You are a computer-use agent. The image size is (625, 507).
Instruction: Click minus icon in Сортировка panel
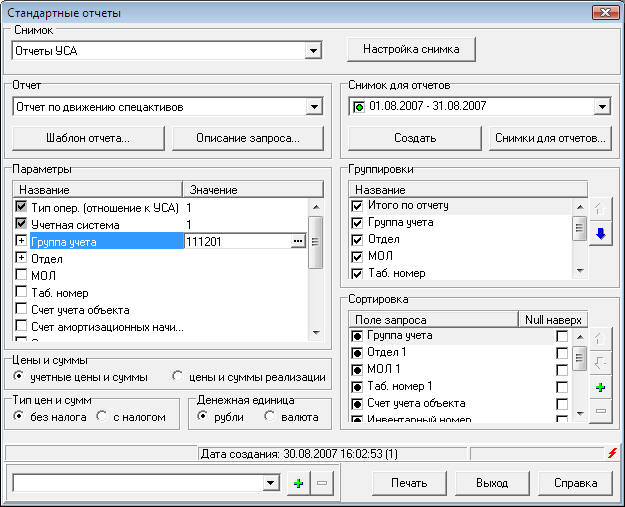[601, 411]
